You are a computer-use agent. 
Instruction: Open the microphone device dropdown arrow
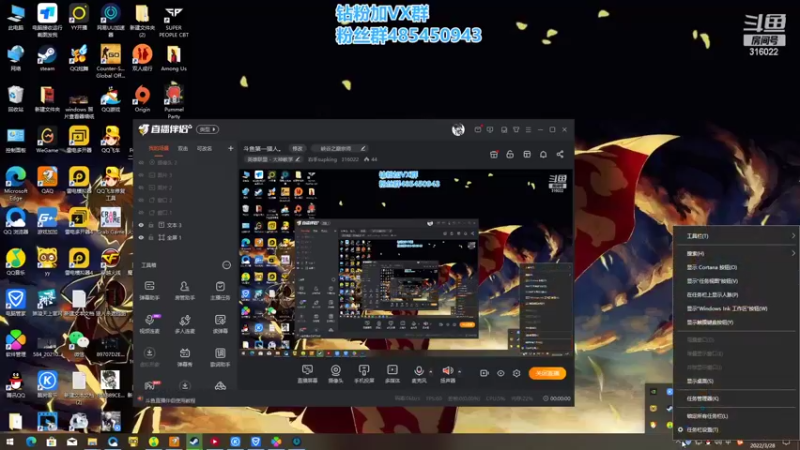431,371
